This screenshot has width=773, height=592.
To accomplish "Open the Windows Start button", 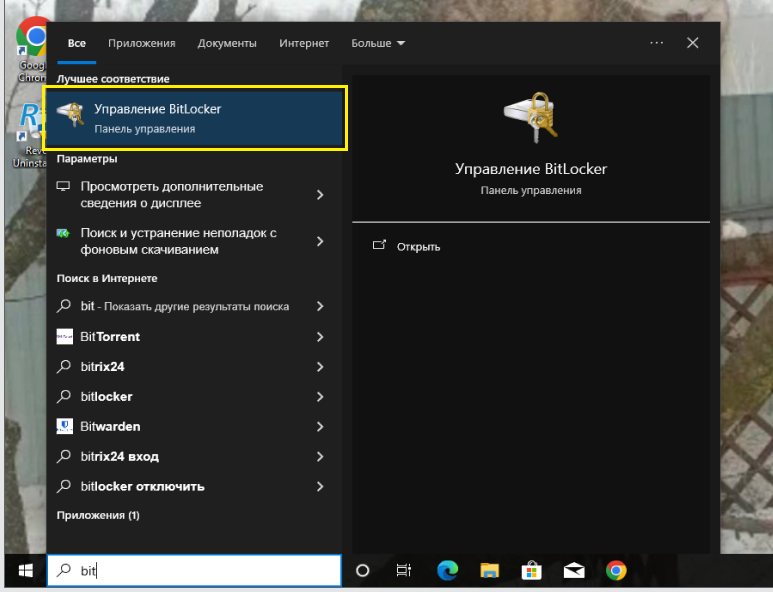I will (x=26, y=570).
